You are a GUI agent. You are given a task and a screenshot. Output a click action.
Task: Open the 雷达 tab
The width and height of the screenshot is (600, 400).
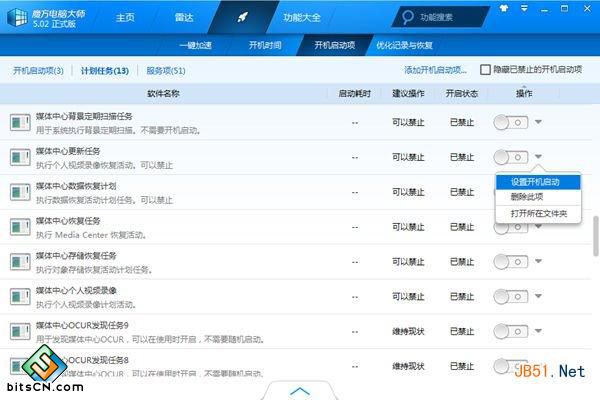coord(184,18)
